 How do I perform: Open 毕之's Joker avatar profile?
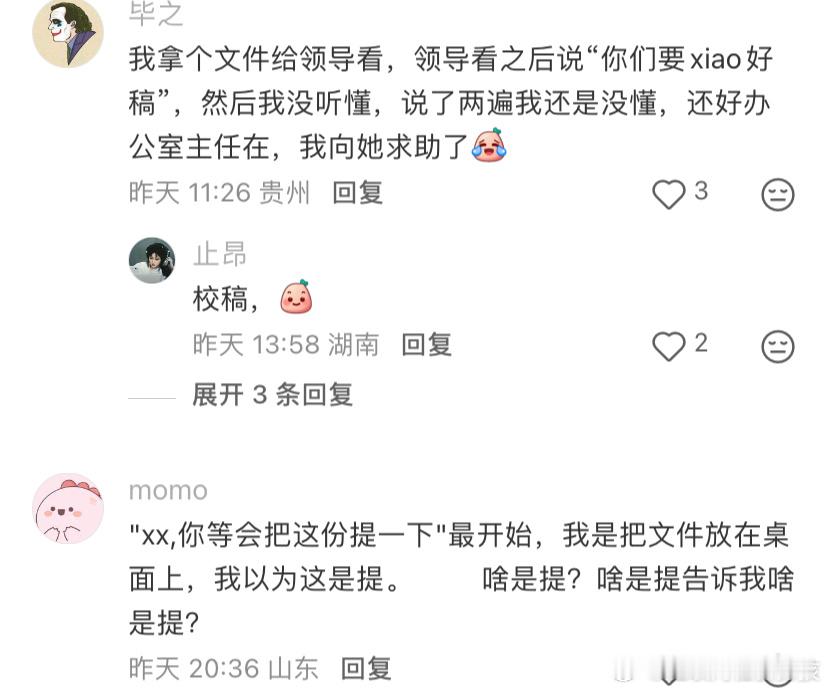[68, 32]
